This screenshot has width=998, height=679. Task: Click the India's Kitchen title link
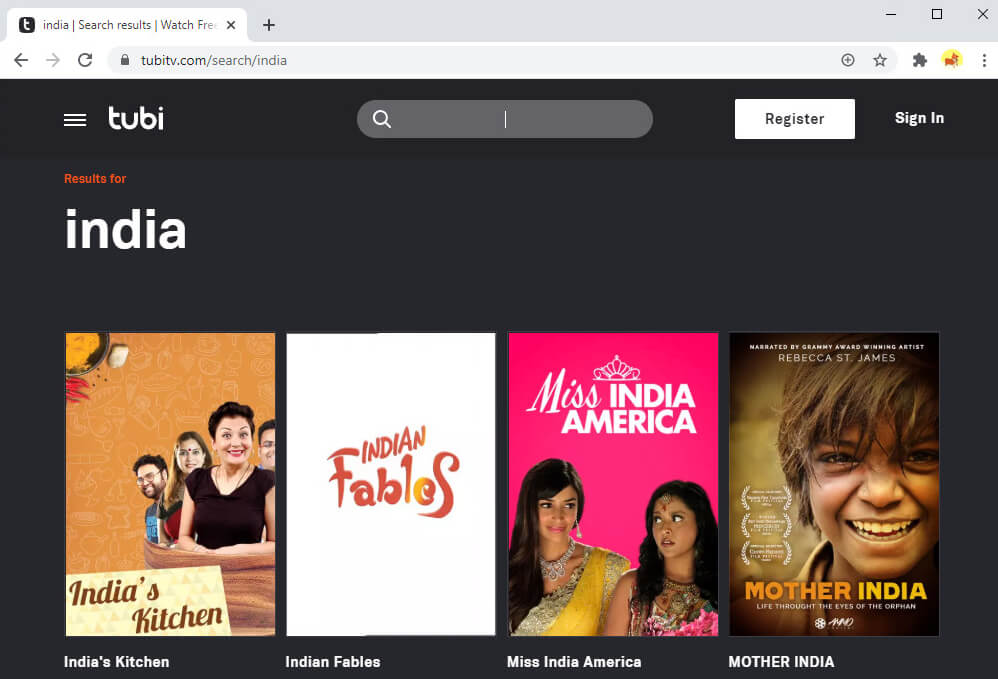(116, 662)
